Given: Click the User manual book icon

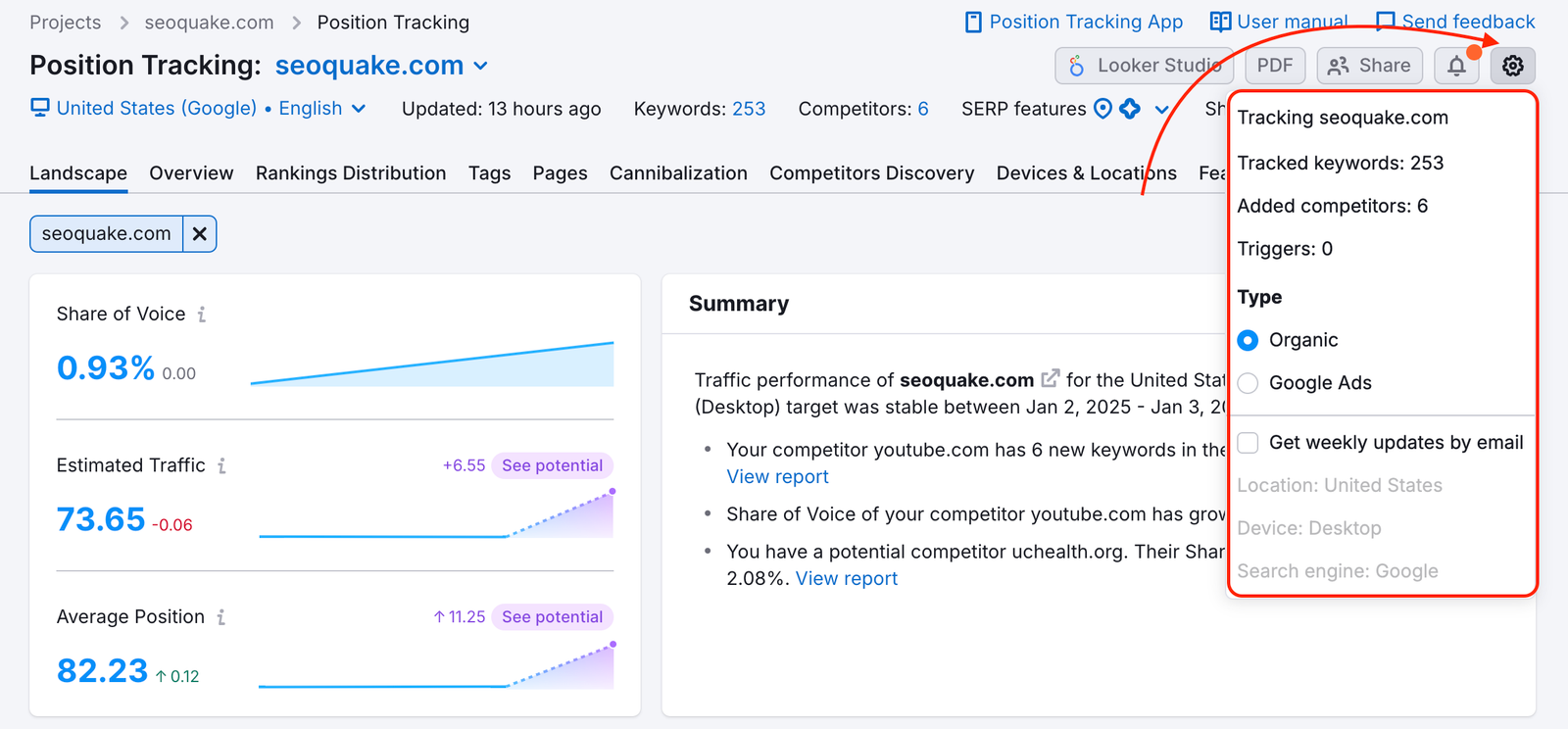Looking at the screenshot, I should click(1220, 22).
